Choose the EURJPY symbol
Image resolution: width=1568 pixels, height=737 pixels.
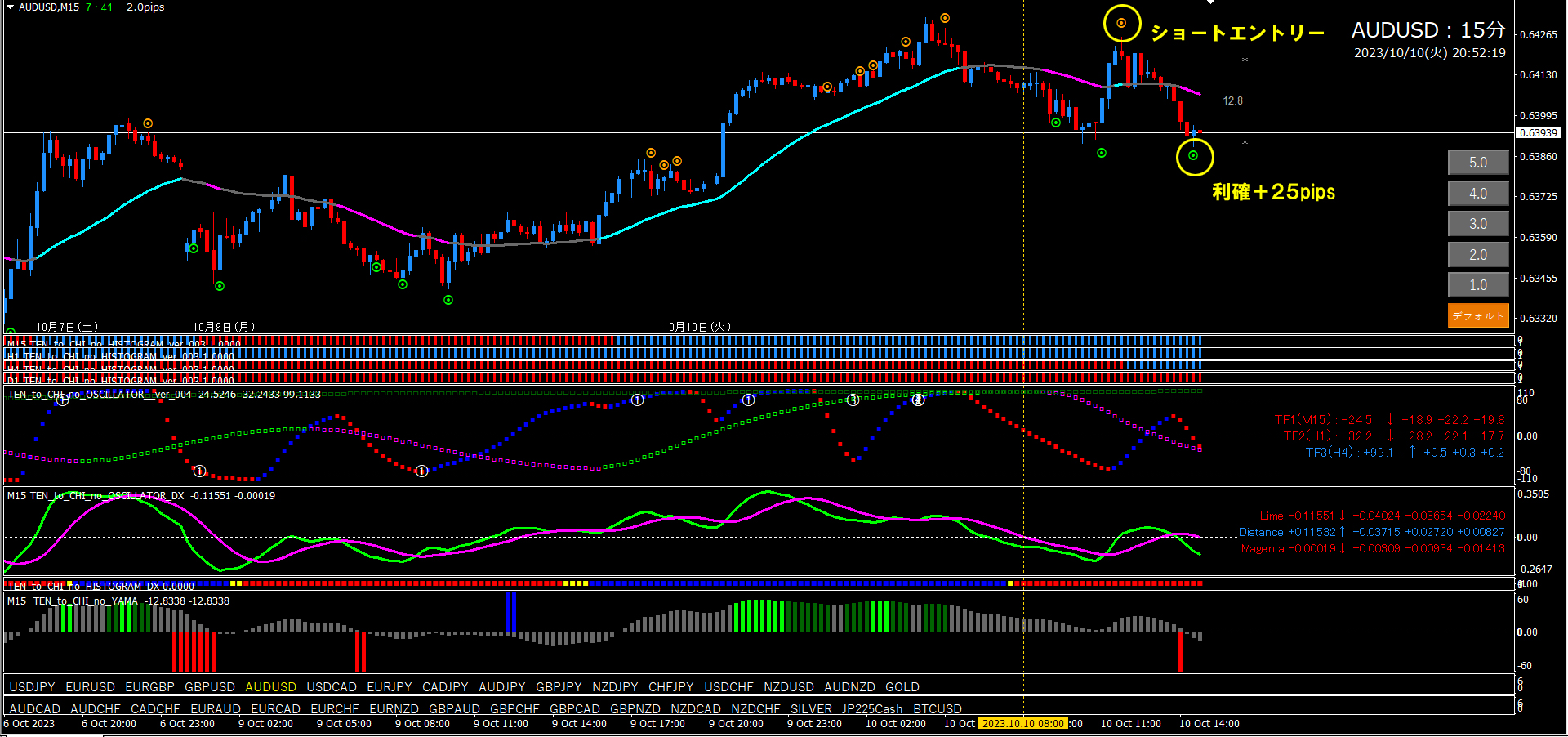(390, 687)
